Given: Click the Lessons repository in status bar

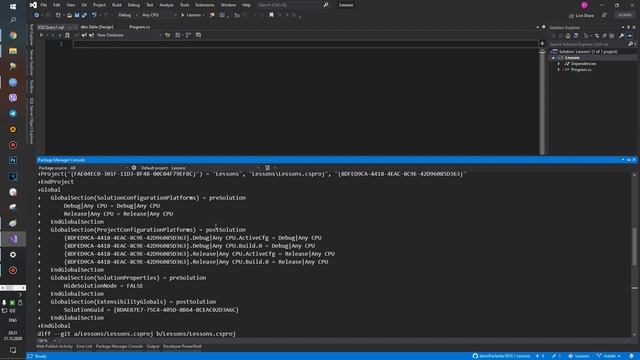Looking at the screenshot, I should point(579,356).
